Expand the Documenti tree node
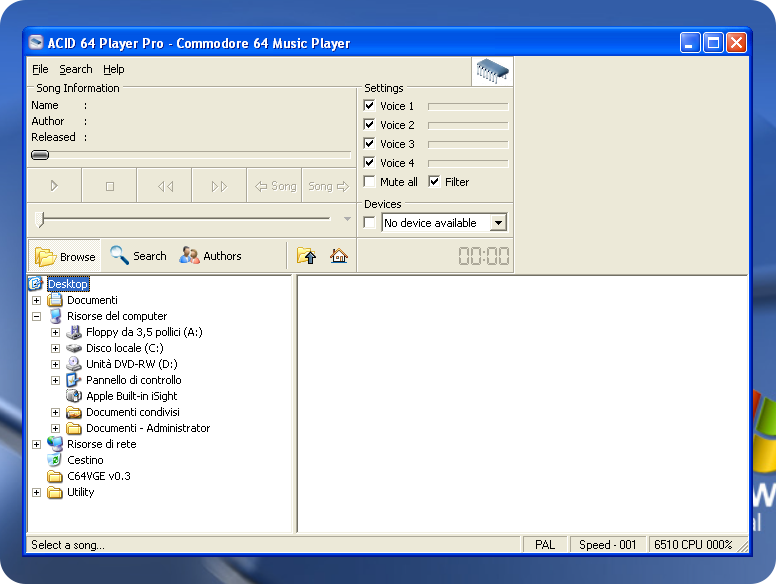The image size is (776, 584). (37, 300)
